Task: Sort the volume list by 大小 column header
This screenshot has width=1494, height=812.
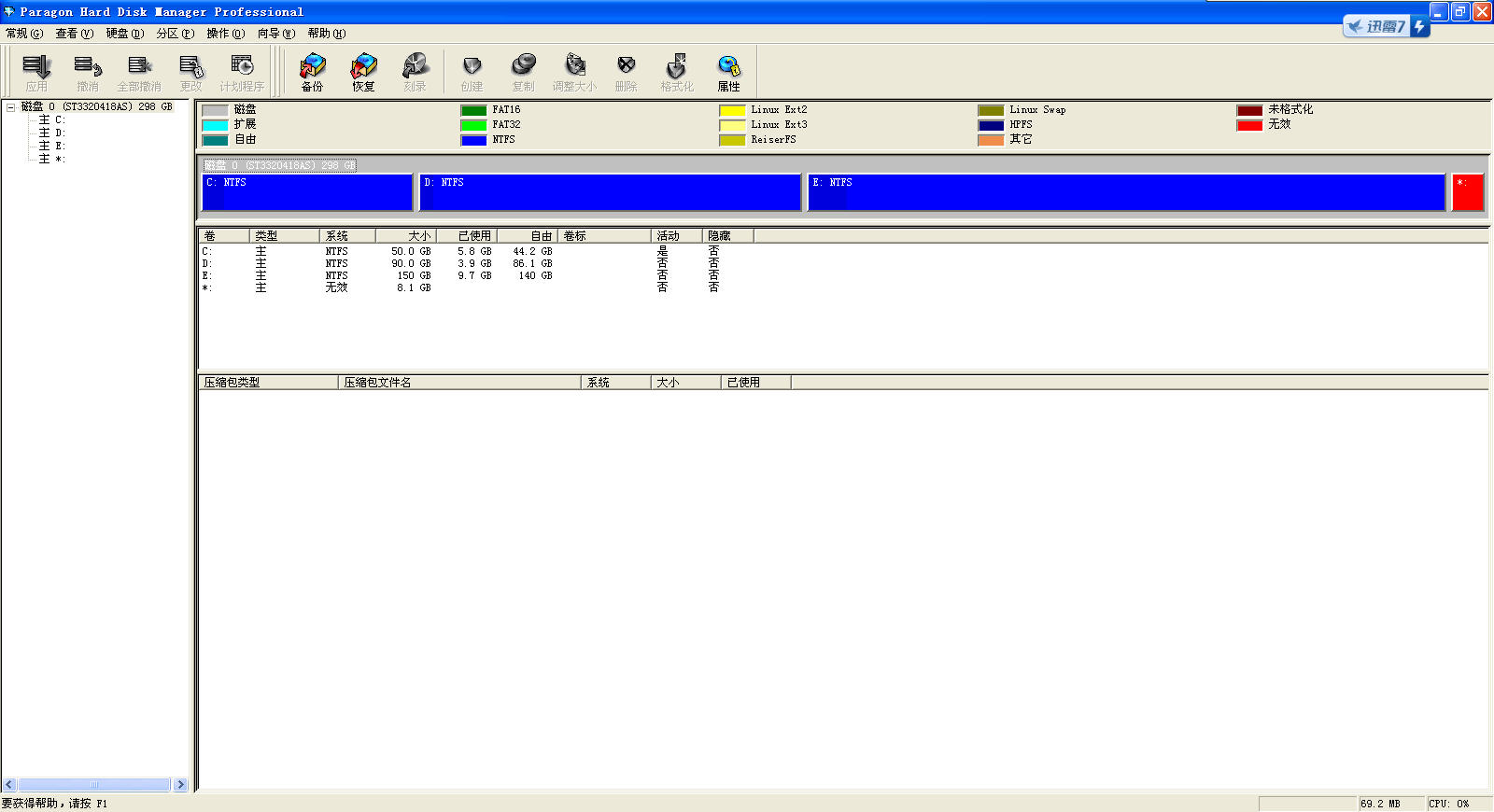Action: pos(406,236)
